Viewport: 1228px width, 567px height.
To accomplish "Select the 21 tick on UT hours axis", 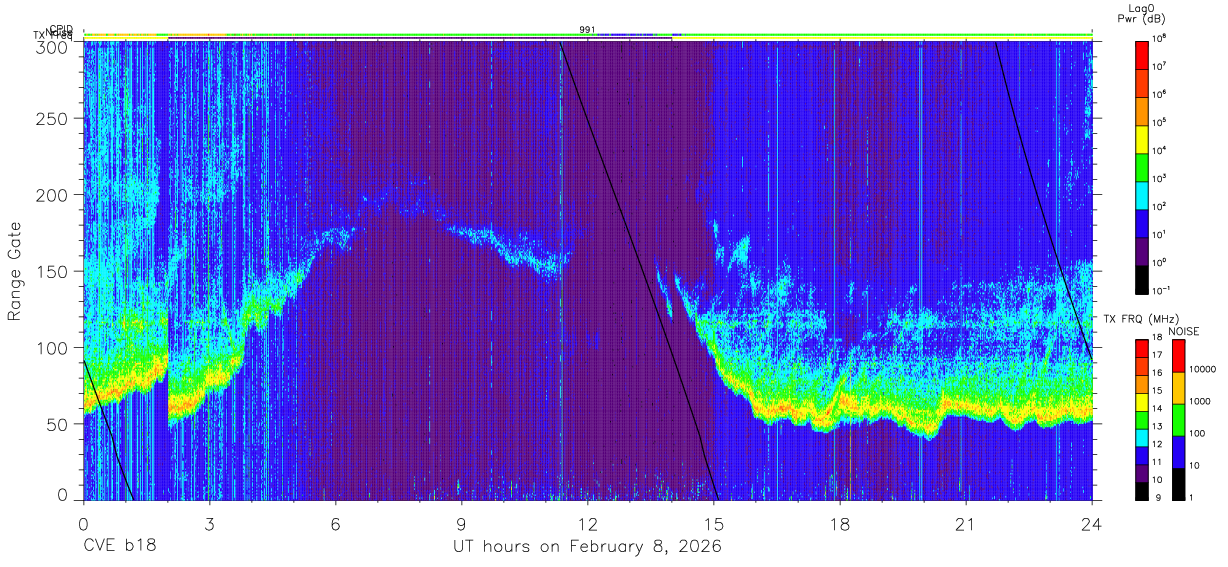I will 965,524.
